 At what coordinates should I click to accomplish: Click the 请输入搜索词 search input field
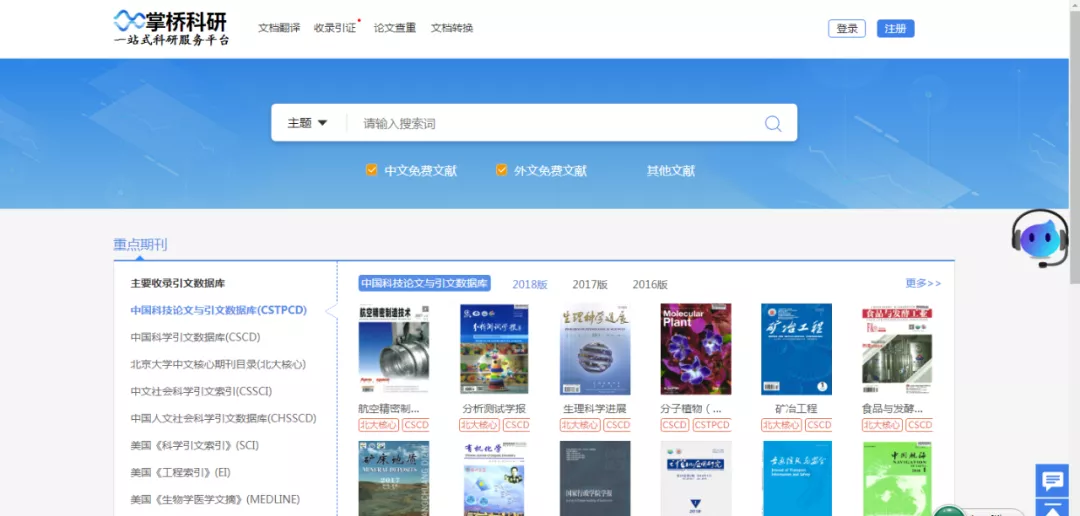550,123
